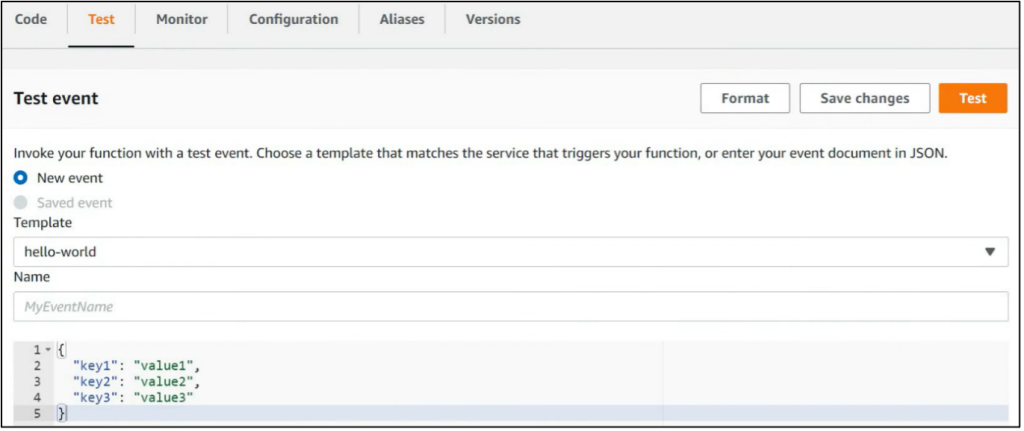
Task: Open the Monitor tab
Action: click(182, 19)
